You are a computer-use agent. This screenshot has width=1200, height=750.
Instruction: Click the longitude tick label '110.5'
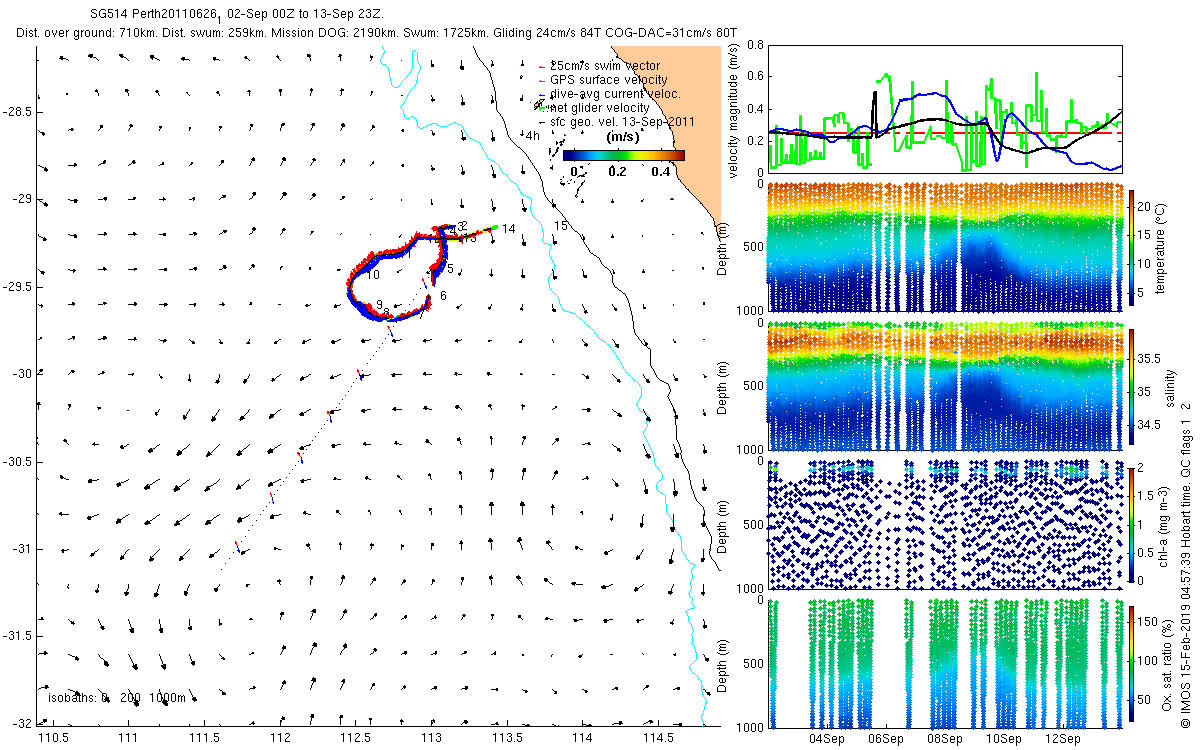coord(52,738)
